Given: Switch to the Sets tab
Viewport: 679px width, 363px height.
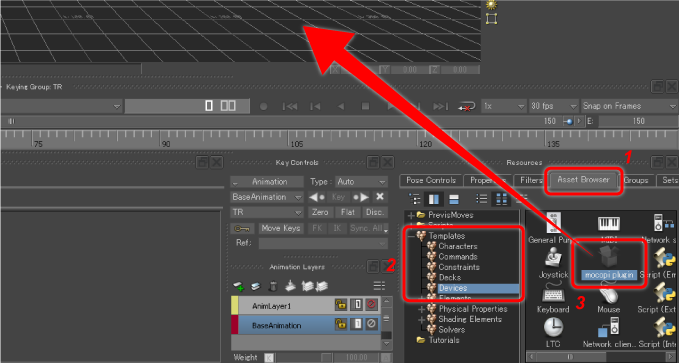Looking at the screenshot, I should 669,180.
